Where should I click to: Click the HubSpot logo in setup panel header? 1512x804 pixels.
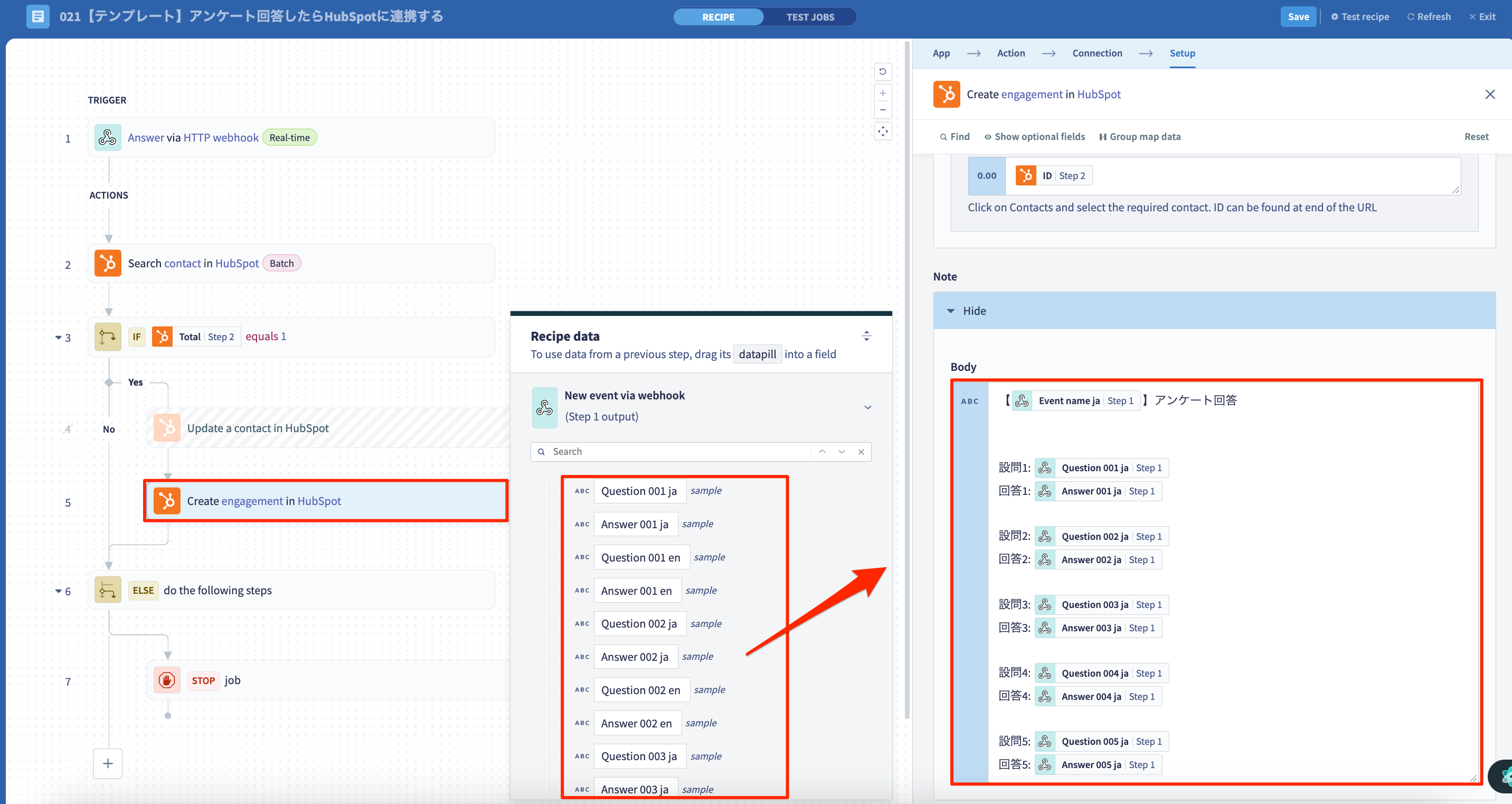tap(946, 95)
